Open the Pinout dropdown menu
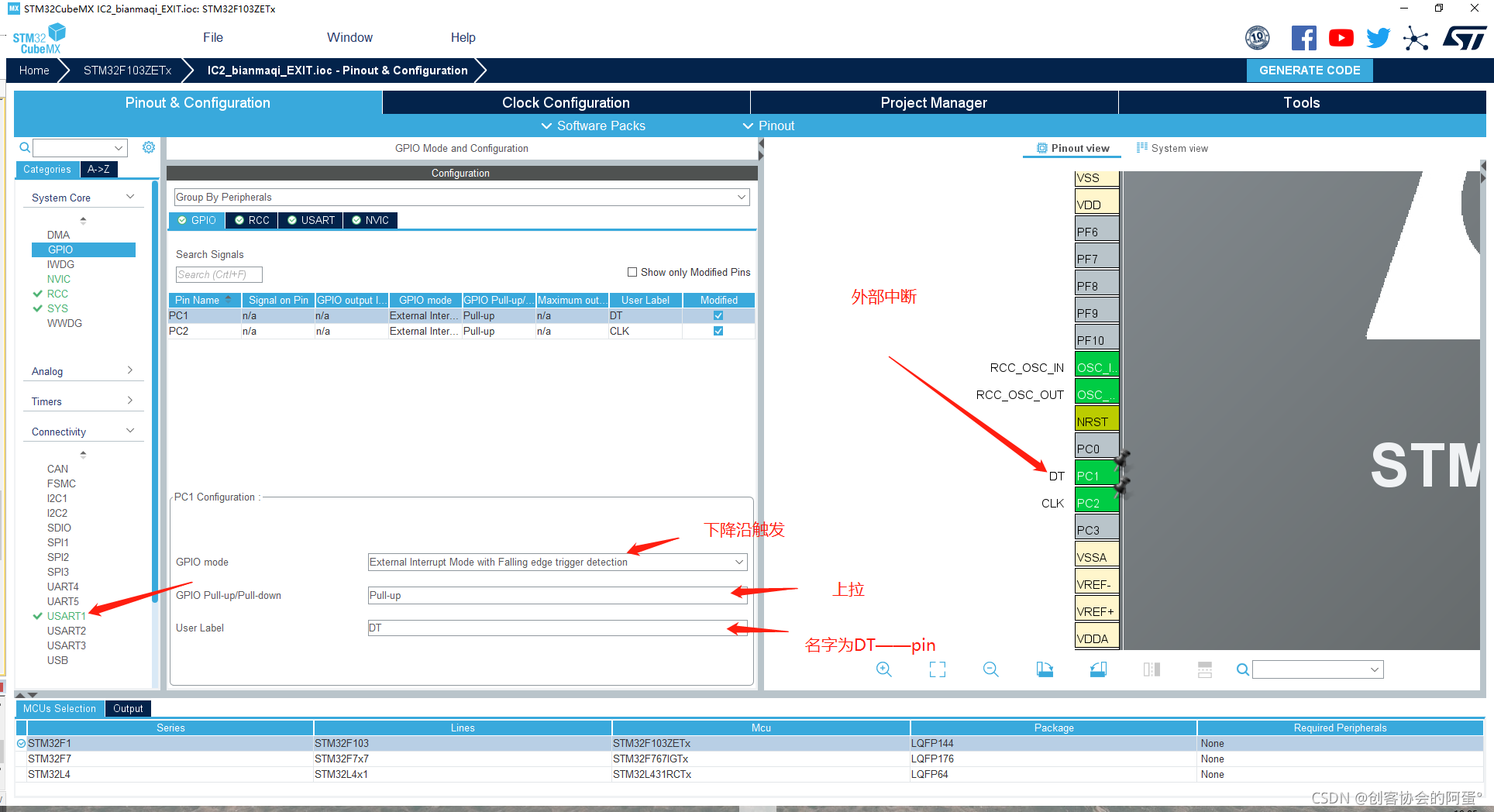The width and height of the screenshot is (1494, 812). click(769, 126)
